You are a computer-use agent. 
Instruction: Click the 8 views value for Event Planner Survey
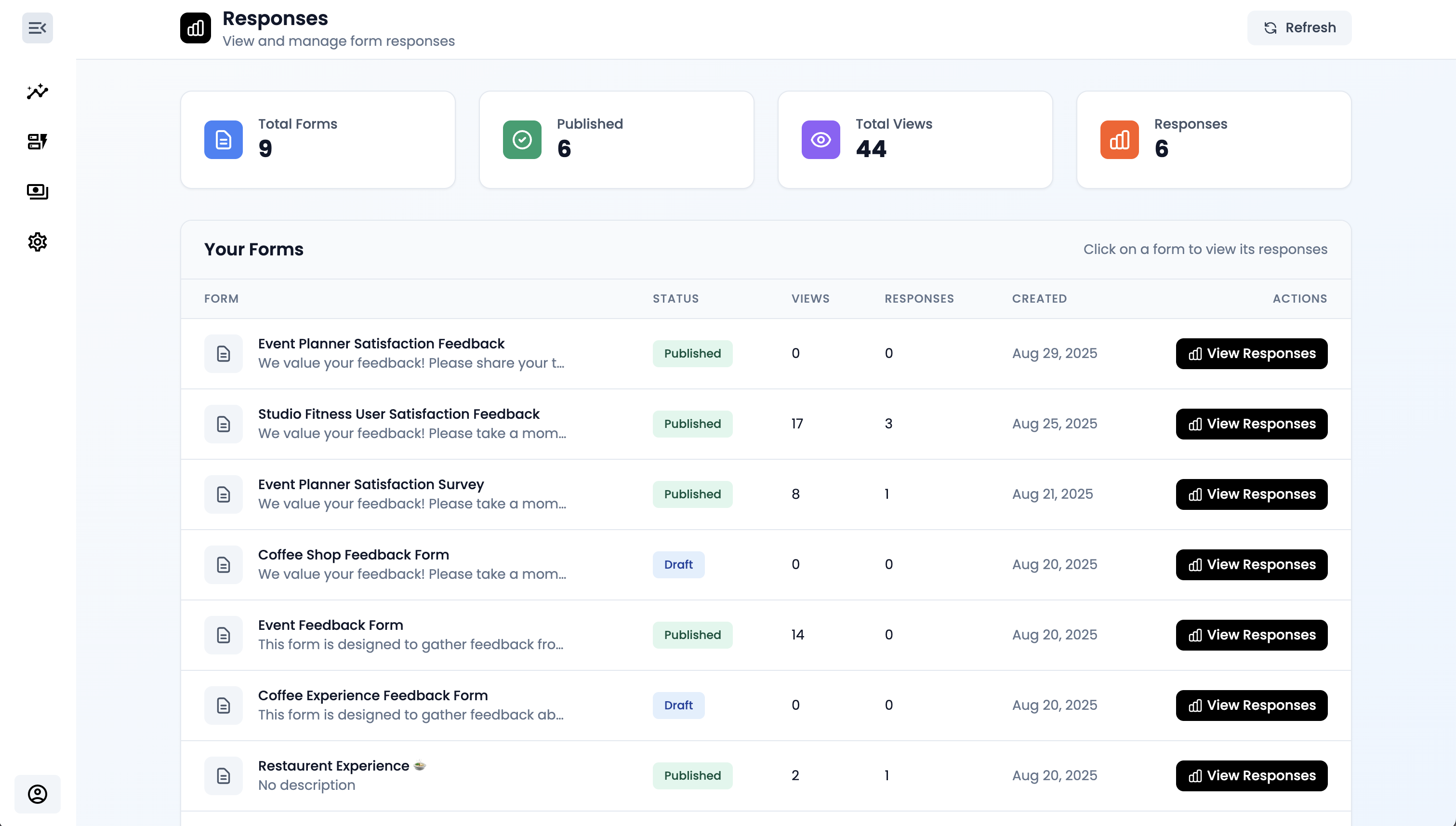tap(796, 494)
